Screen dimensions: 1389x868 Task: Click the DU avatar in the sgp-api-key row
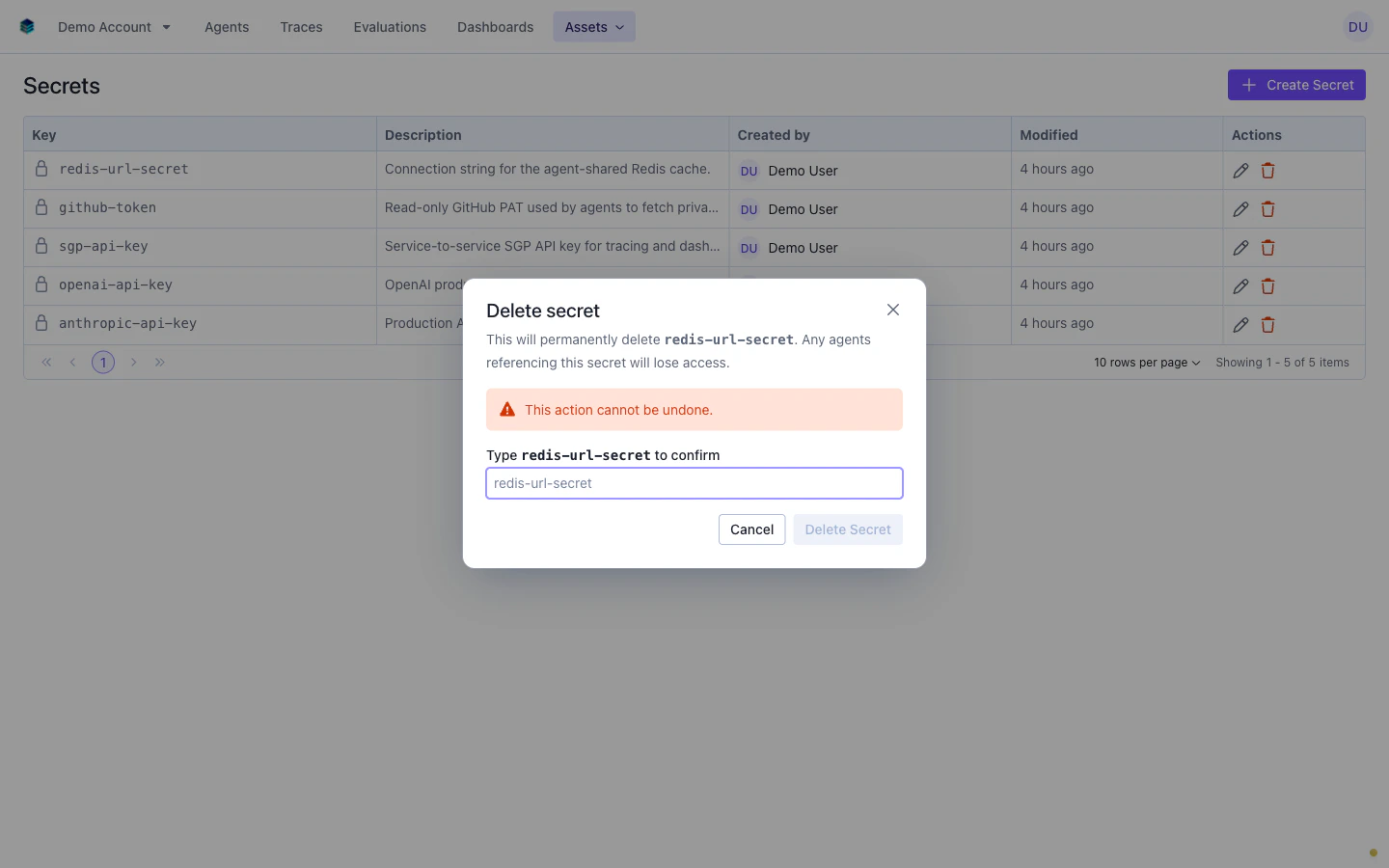point(749,248)
